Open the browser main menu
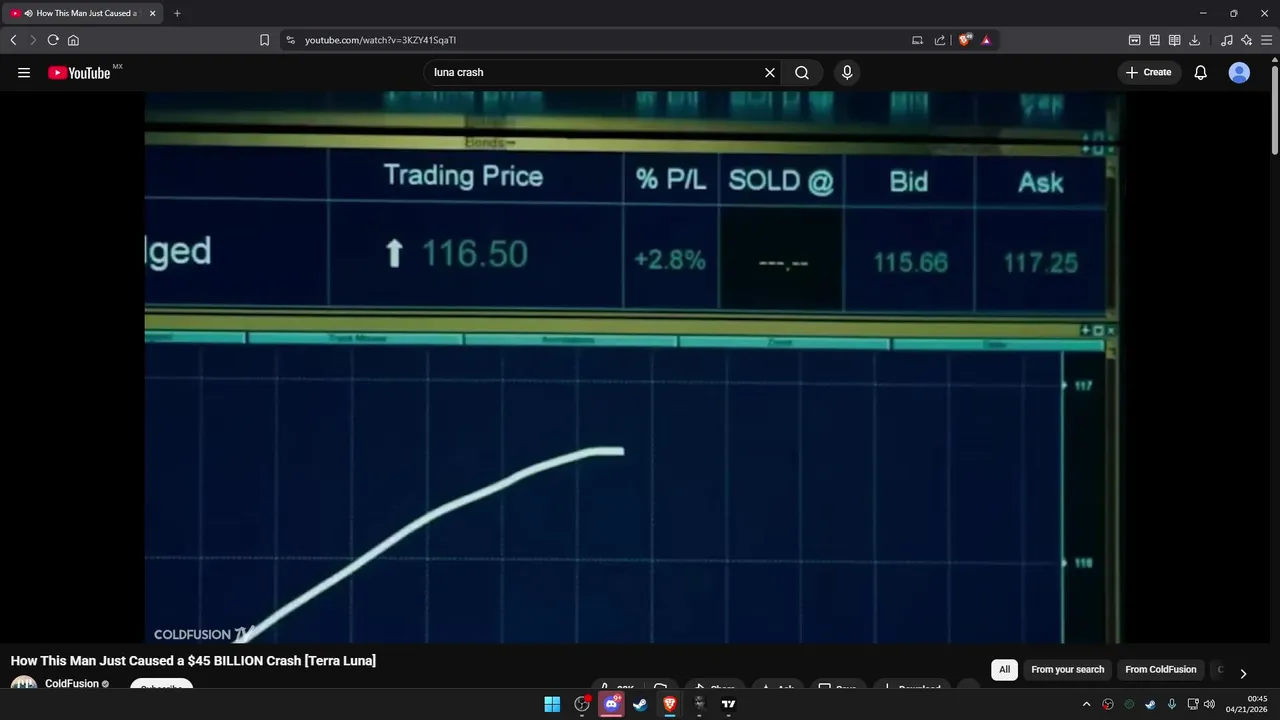 click(x=1267, y=40)
